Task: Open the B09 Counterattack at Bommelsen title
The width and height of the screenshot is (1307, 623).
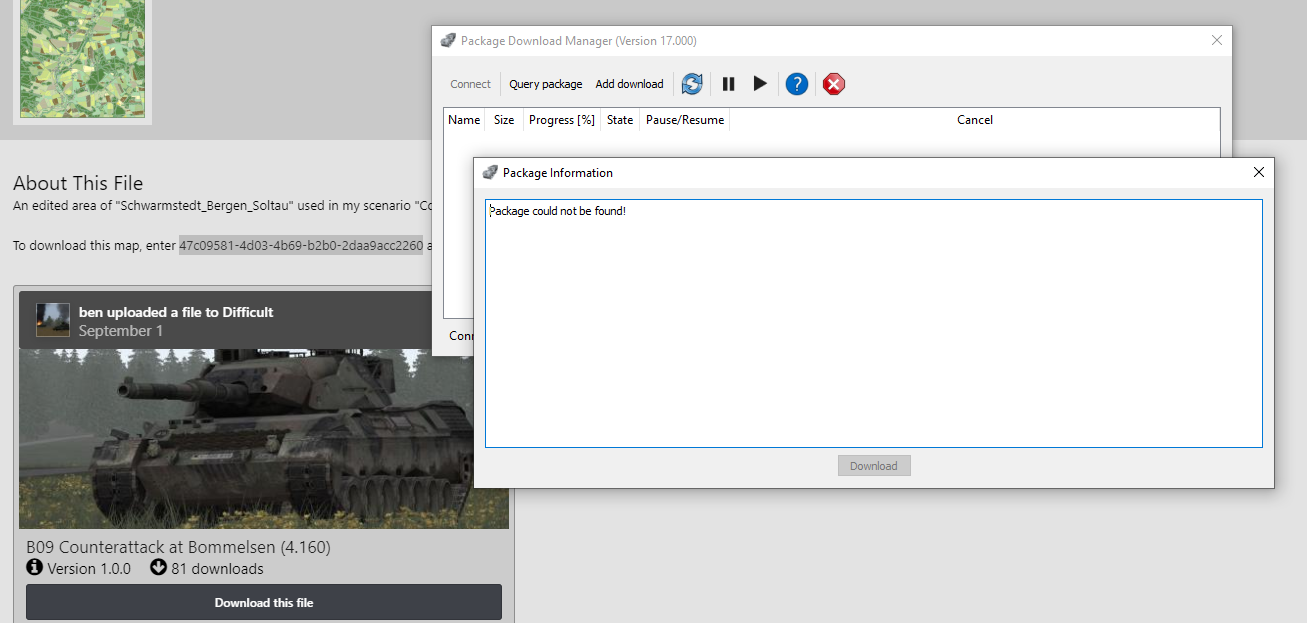Action: (178, 547)
